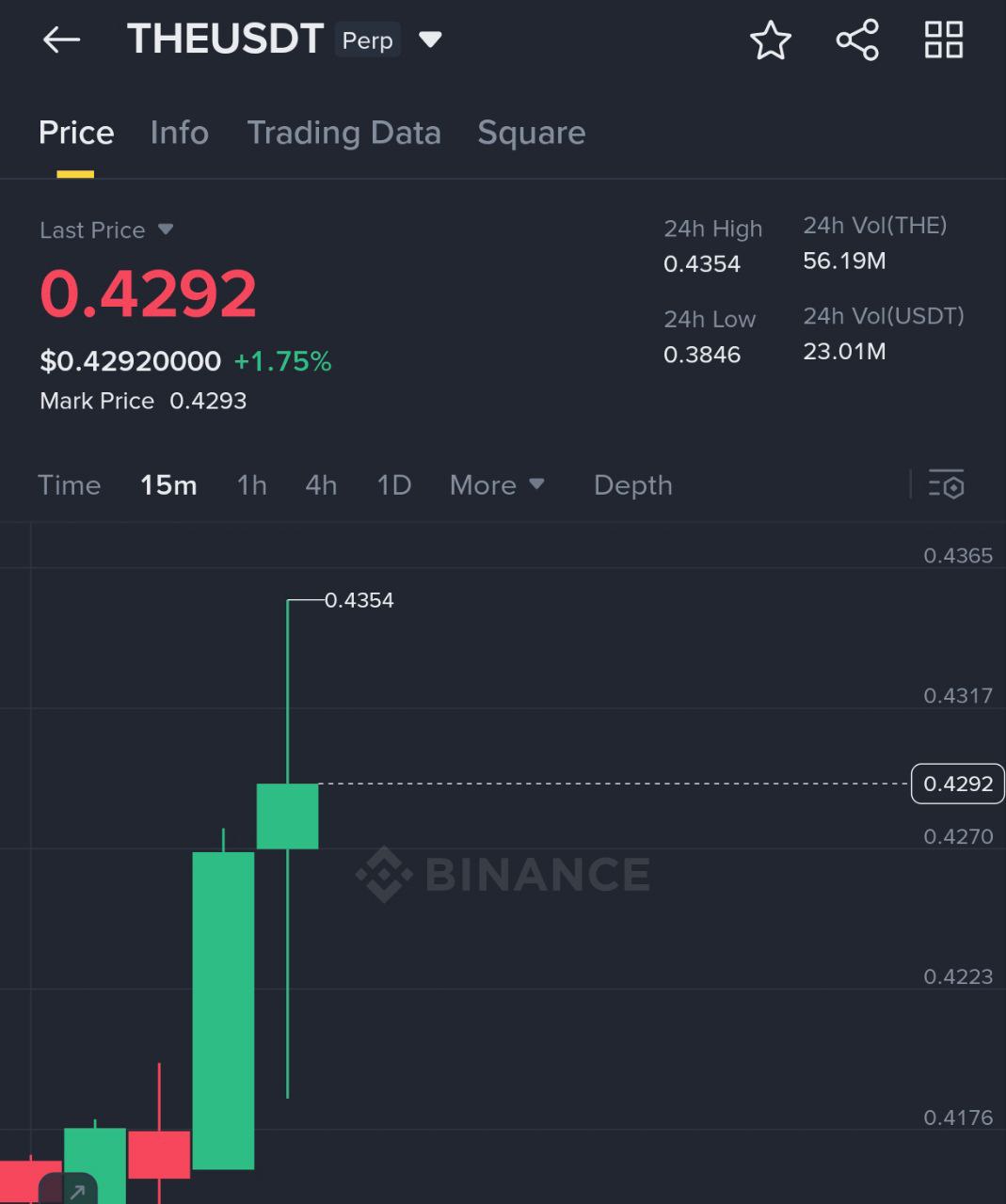Screen dimensions: 1006x1204
Task: Tap the 24h Vol(USDT) value 23.01M
Action: pos(844,351)
